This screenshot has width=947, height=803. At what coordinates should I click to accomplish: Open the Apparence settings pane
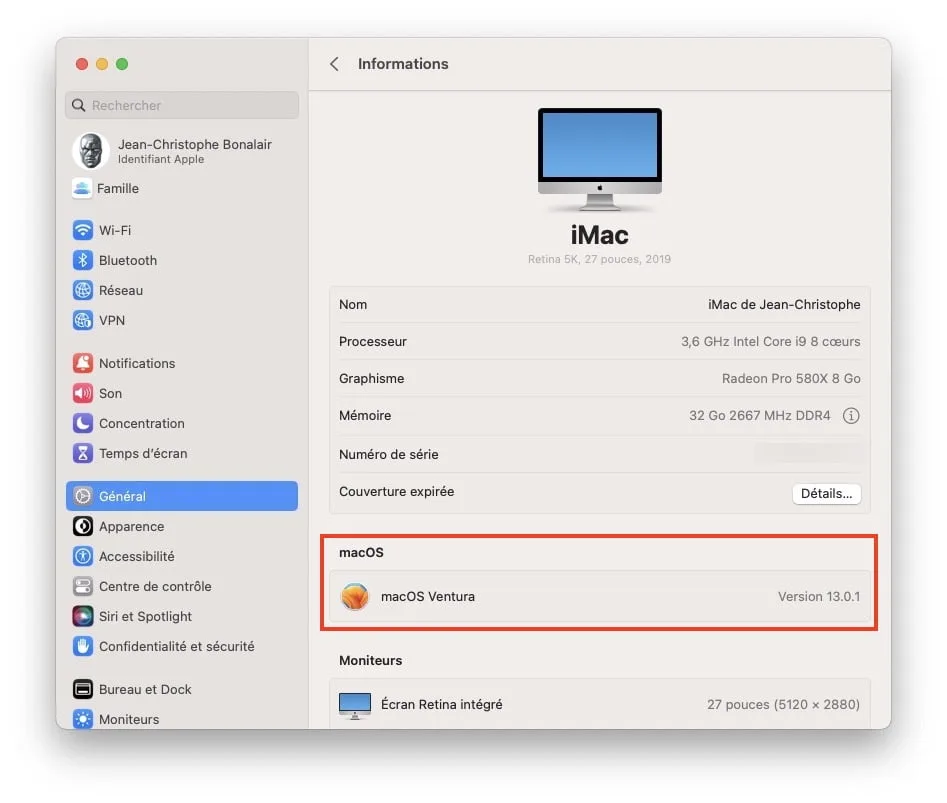click(131, 526)
